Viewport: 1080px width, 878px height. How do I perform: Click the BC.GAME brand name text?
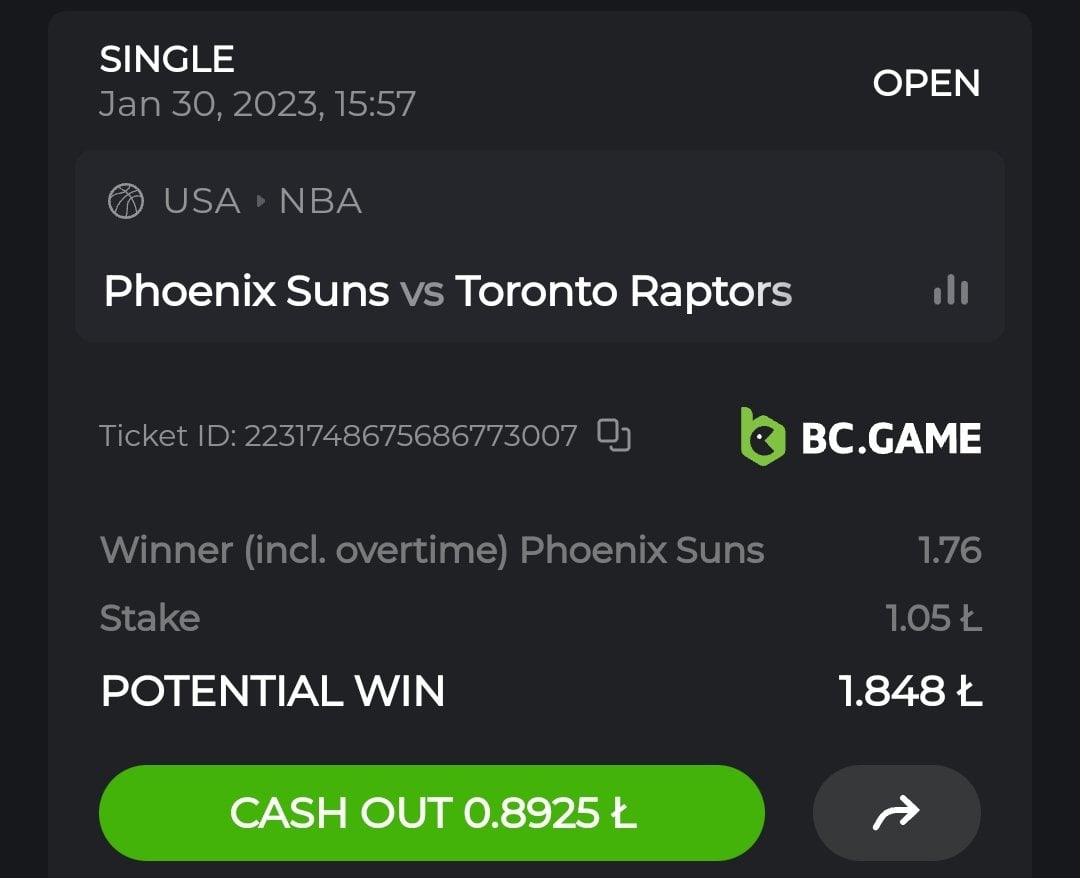pyautogui.click(x=891, y=438)
